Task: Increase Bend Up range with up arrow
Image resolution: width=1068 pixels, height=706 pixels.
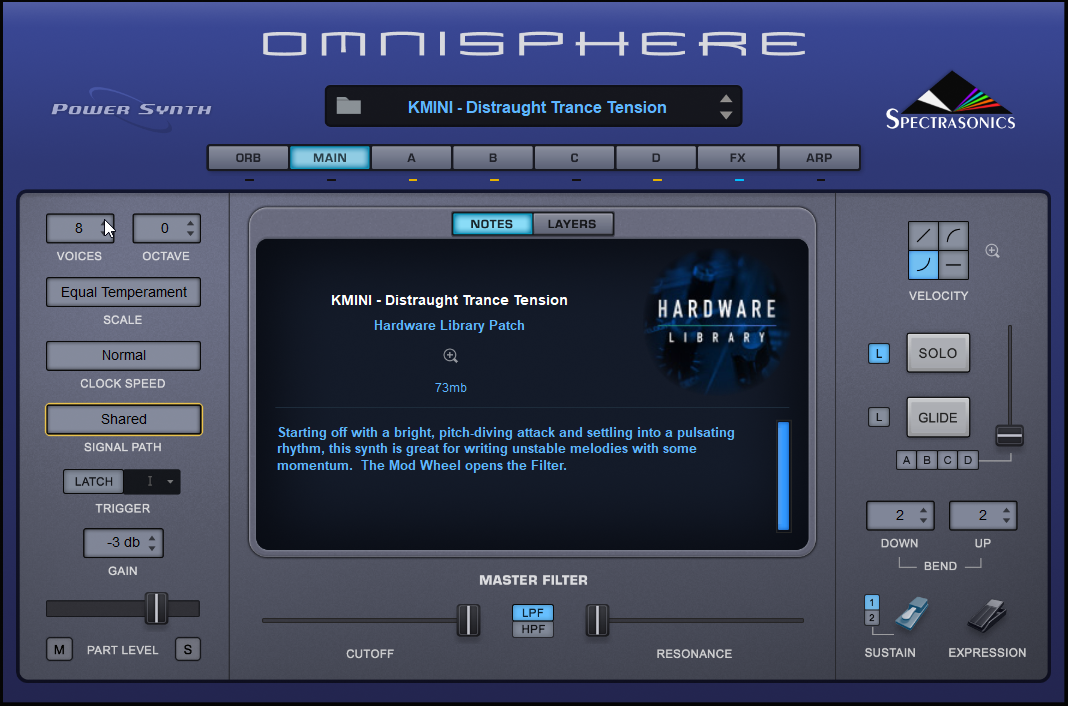Action: click(1007, 510)
